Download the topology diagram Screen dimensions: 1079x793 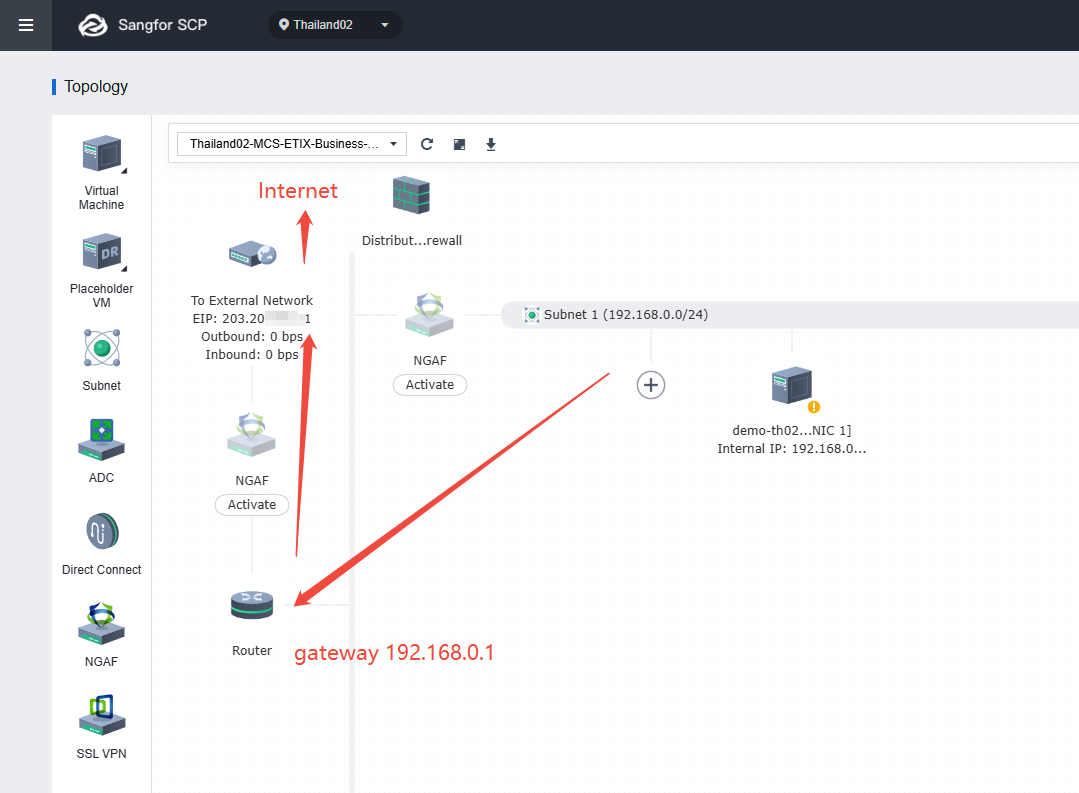pyautogui.click(x=491, y=144)
